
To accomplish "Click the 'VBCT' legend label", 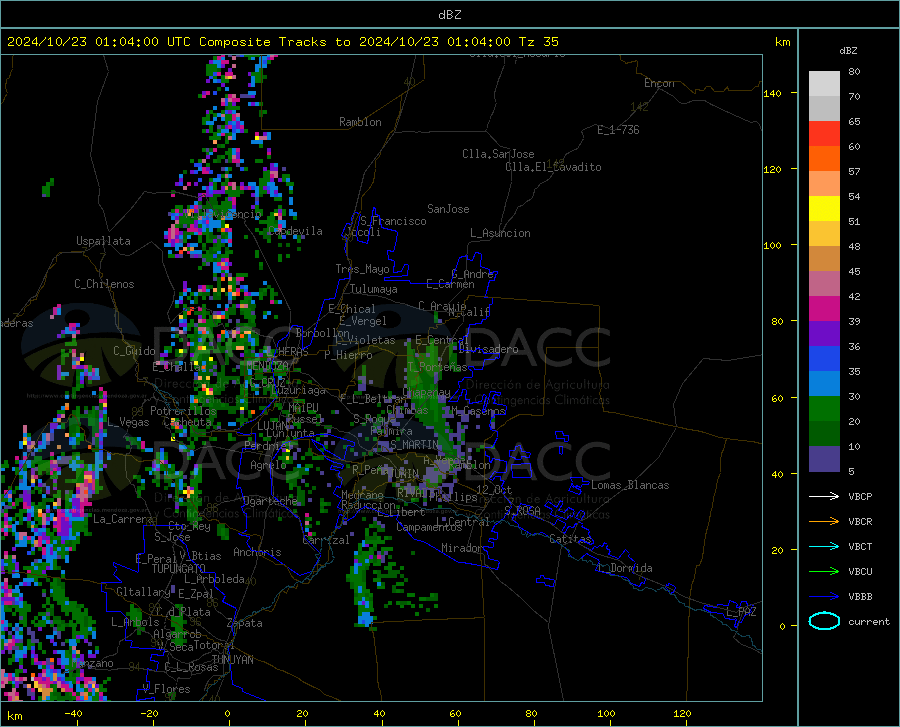I will [x=860, y=546].
